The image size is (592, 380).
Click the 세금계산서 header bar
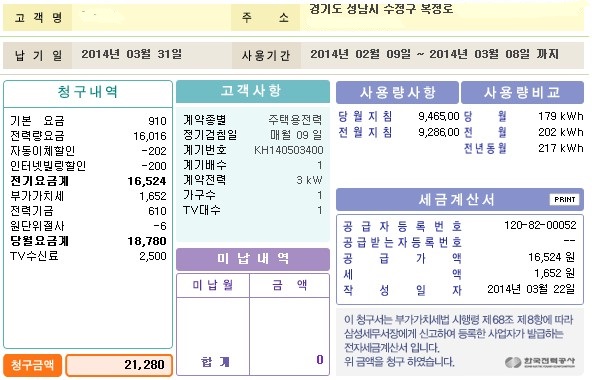coord(459,200)
